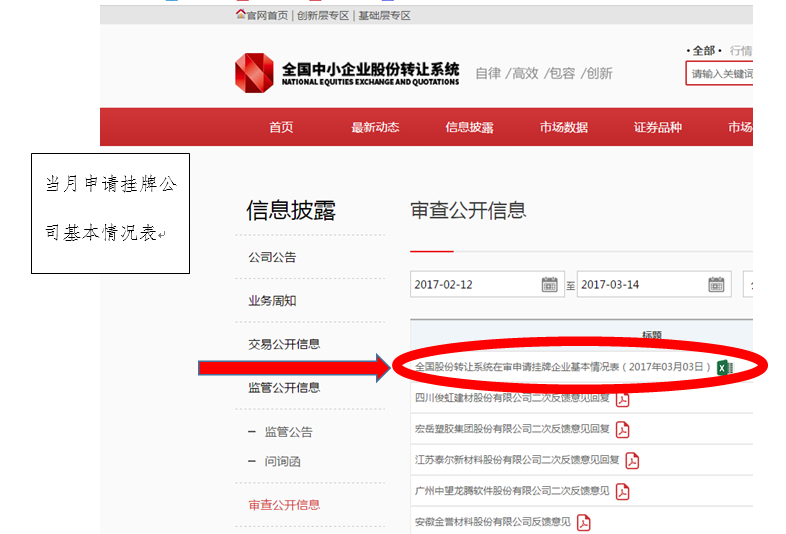Image resolution: width=786 pixels, height=534 pixels.
Task: Click the home icon beside 官网首页
Action: [x=240, y=15]
